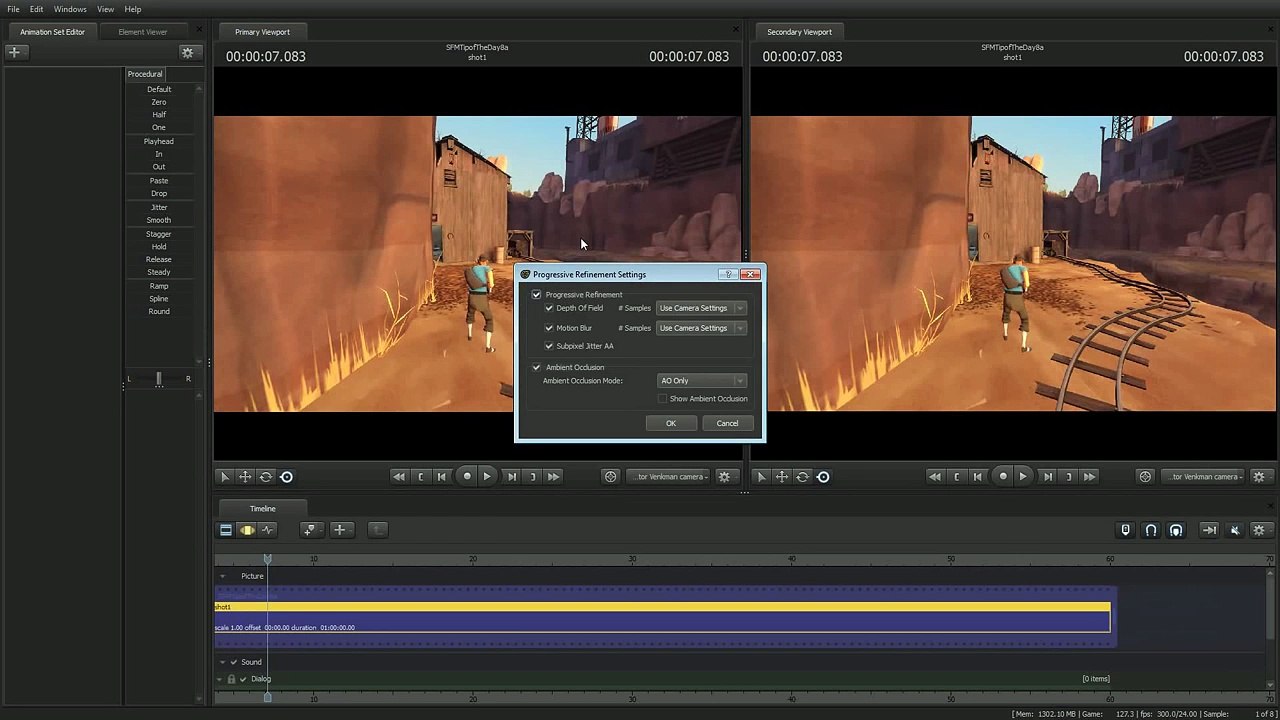Uncheck the Progressive Refinement checkbox

click(x=537, y=295)
